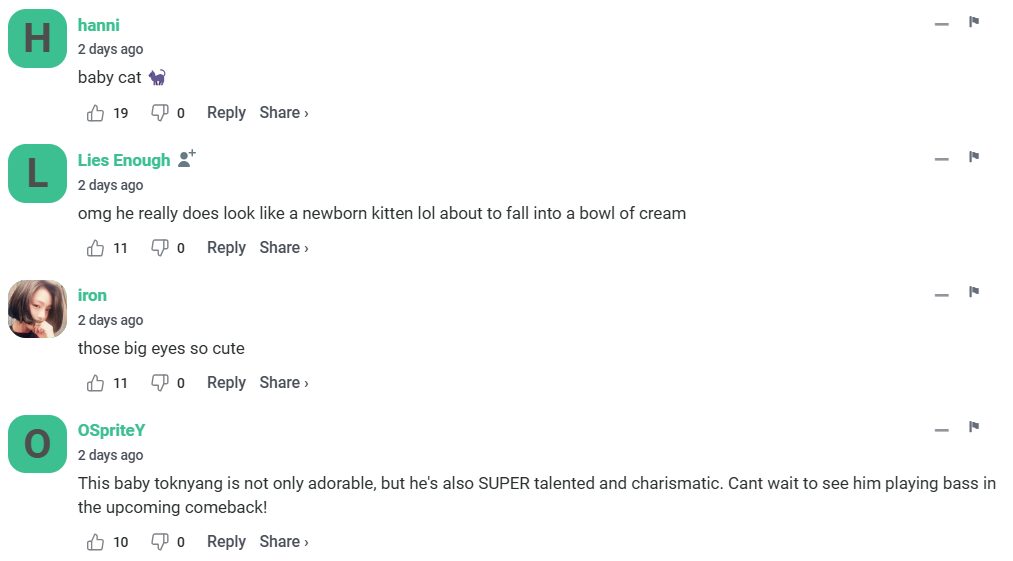Open the OSpriteY username profile link
The width and height of the screenshot is (1013, 561).
[111, 430]
